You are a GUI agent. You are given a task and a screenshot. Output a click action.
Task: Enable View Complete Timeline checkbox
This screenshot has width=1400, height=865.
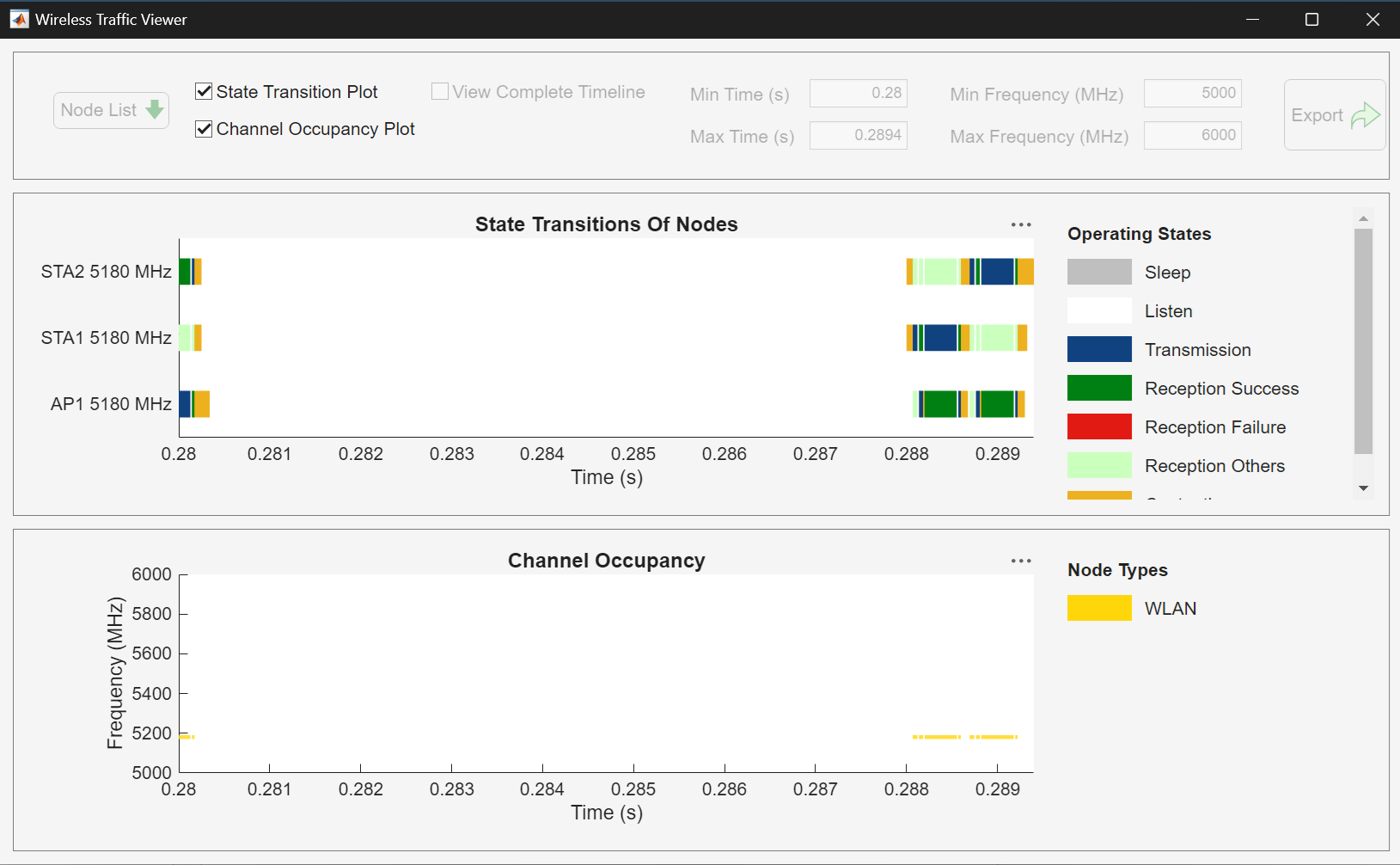pyautogui.click(x=440, y=91)
